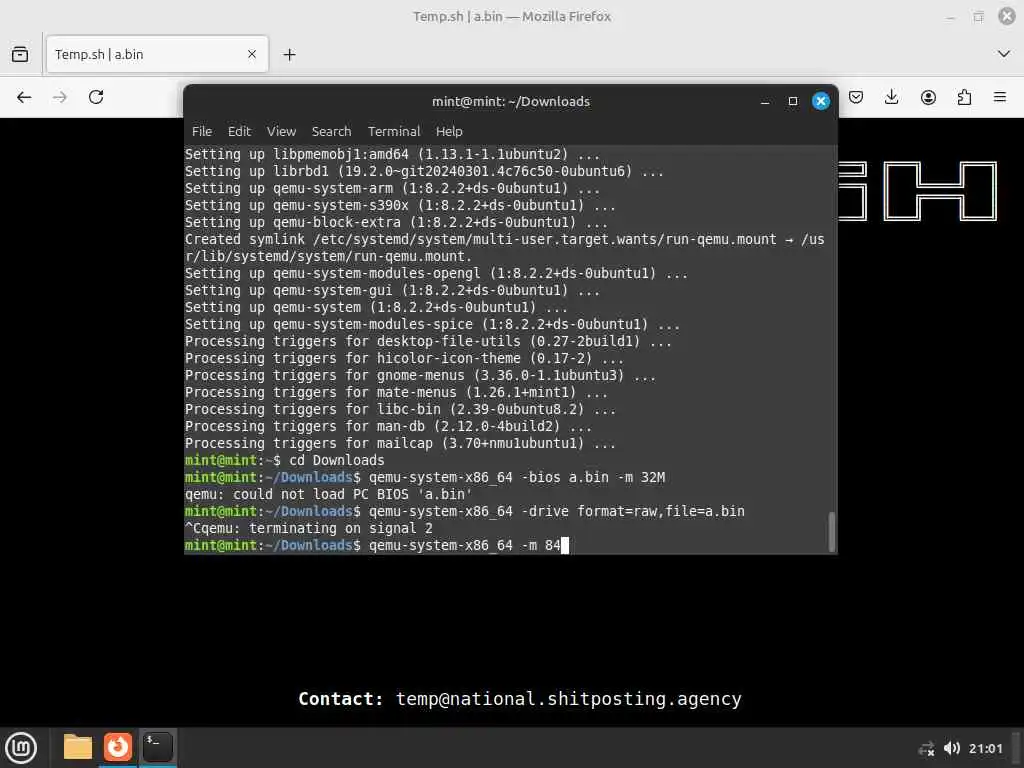Minimize the terminal window
1024x768 pixels.
pyautogui.click(x=765, y=101)
